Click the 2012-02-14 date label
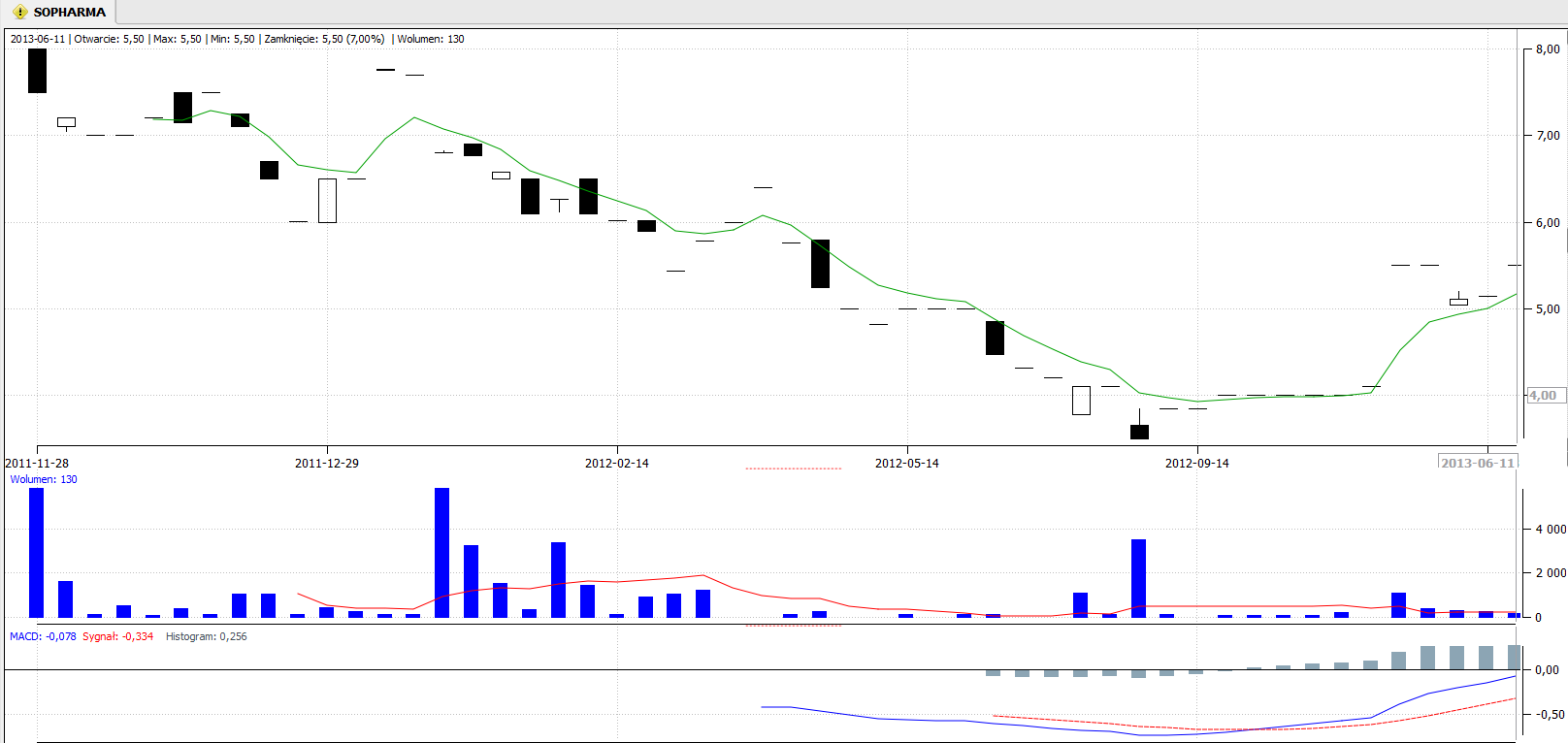 [x=617, y=464]
